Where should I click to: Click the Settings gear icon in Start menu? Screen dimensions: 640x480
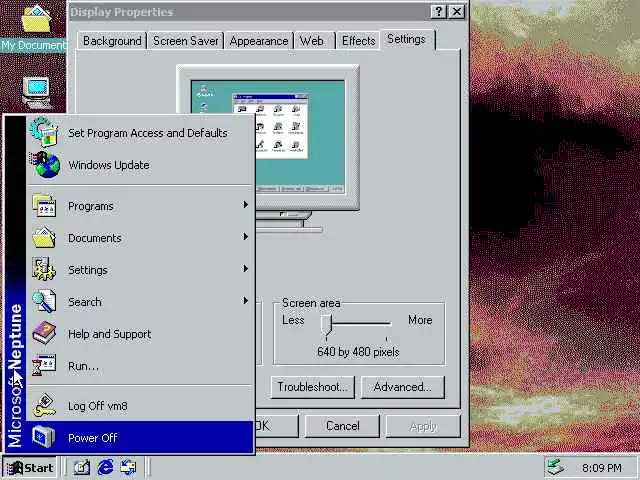(44, 269)
